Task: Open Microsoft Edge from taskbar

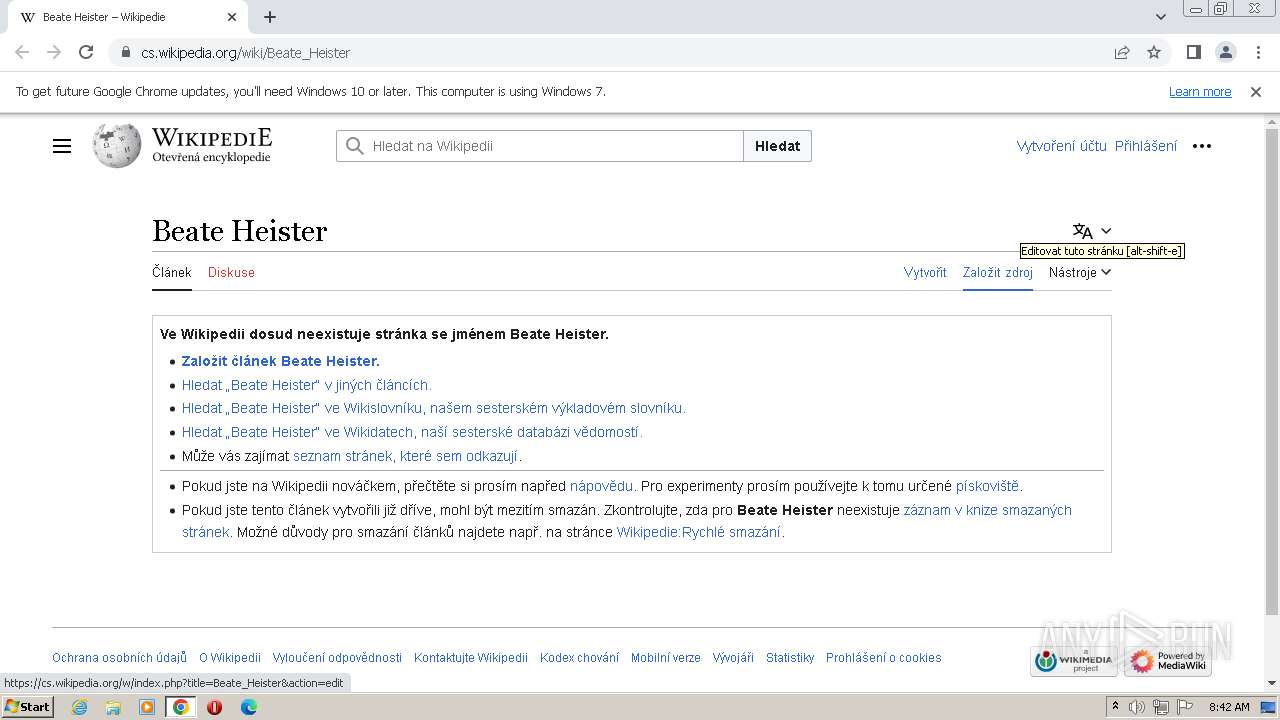Action: pyautogui.click(x=248, y=707)
